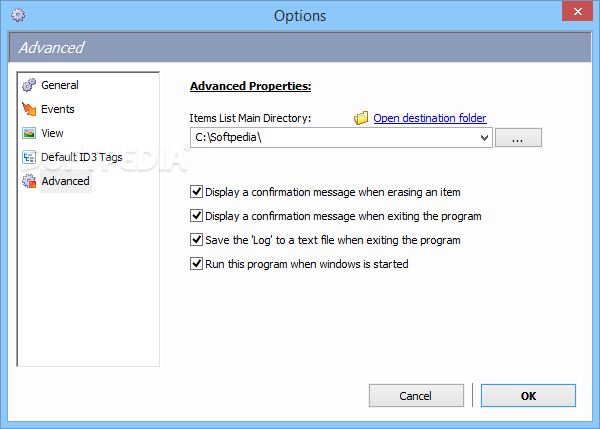The image size is (600, 429).
Task: Click the View picture icon
Action: click(29, 133)
